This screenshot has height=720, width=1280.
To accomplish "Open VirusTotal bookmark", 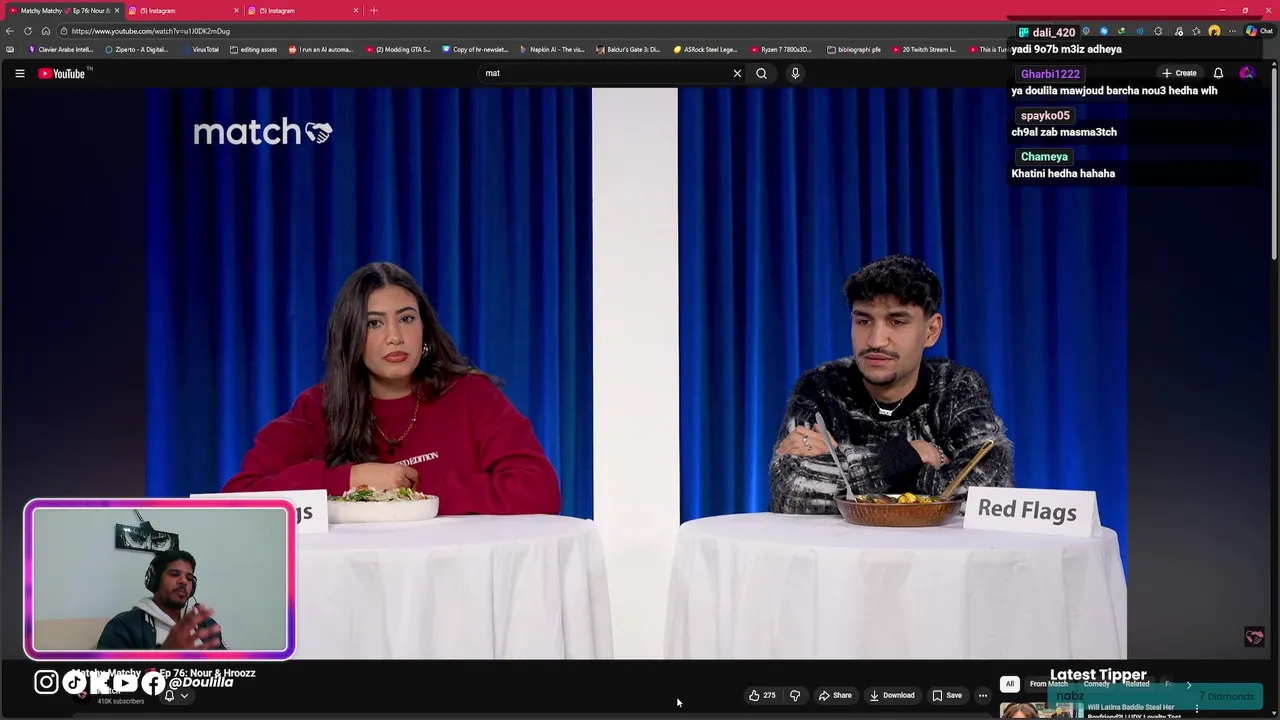I will (200, 49).
